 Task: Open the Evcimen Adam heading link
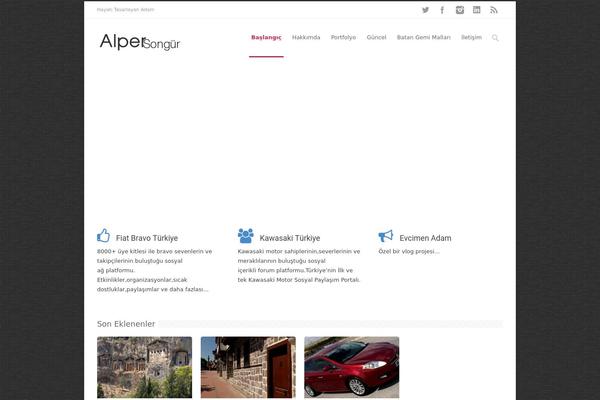tap(425, 238)
